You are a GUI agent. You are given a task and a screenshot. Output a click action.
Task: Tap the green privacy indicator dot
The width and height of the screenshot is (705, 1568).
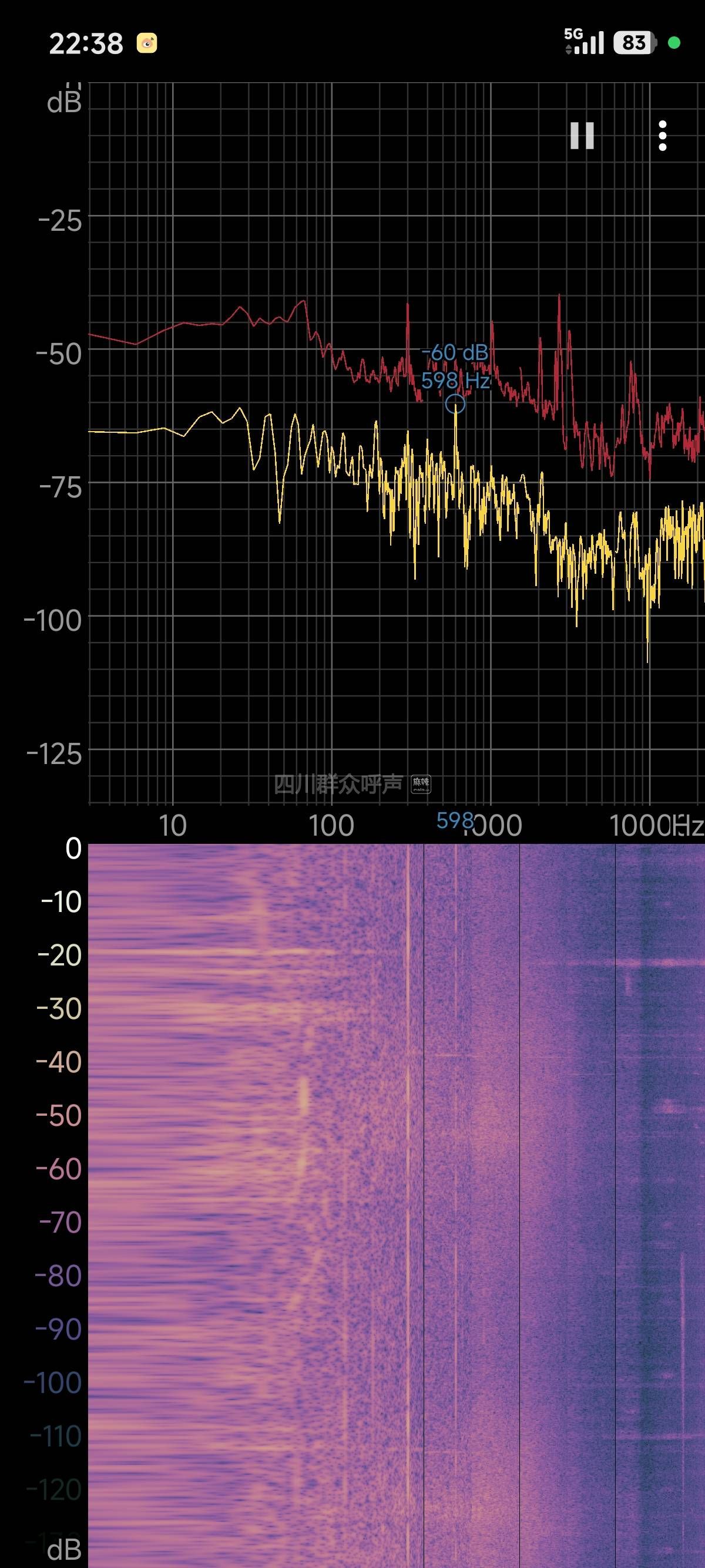[x=674, y=43]
